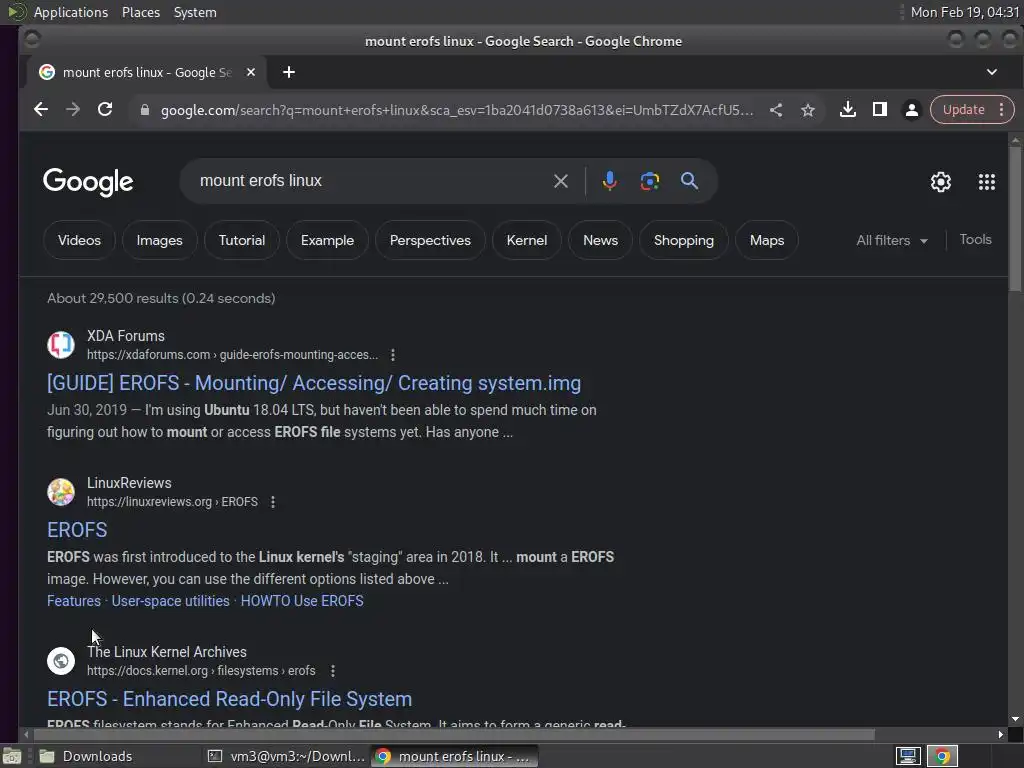
Task: Open options for XDA Forums result
Action: tap(392, 355)
